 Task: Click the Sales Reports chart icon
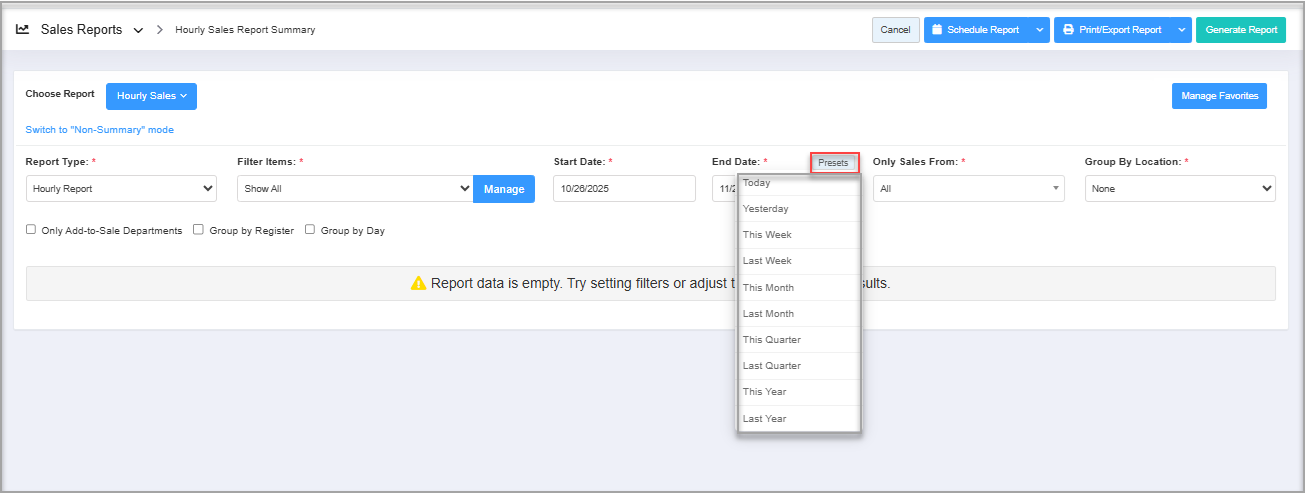22,30
